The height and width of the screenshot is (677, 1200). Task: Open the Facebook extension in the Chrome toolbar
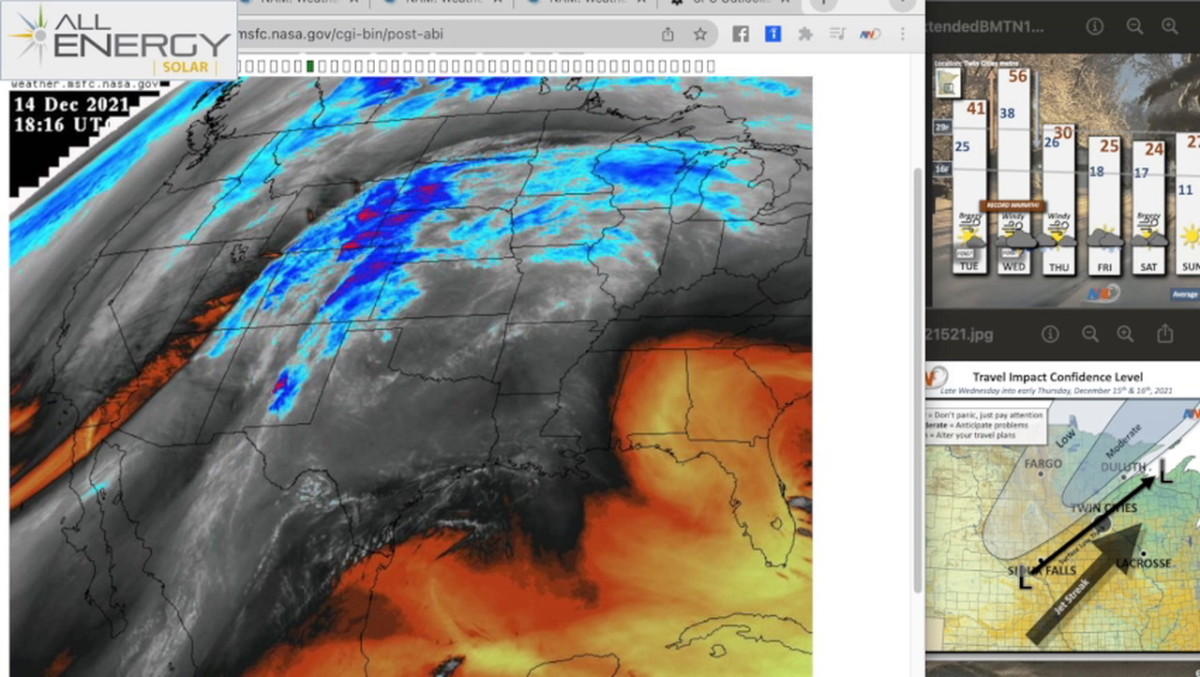click(740, 33)
